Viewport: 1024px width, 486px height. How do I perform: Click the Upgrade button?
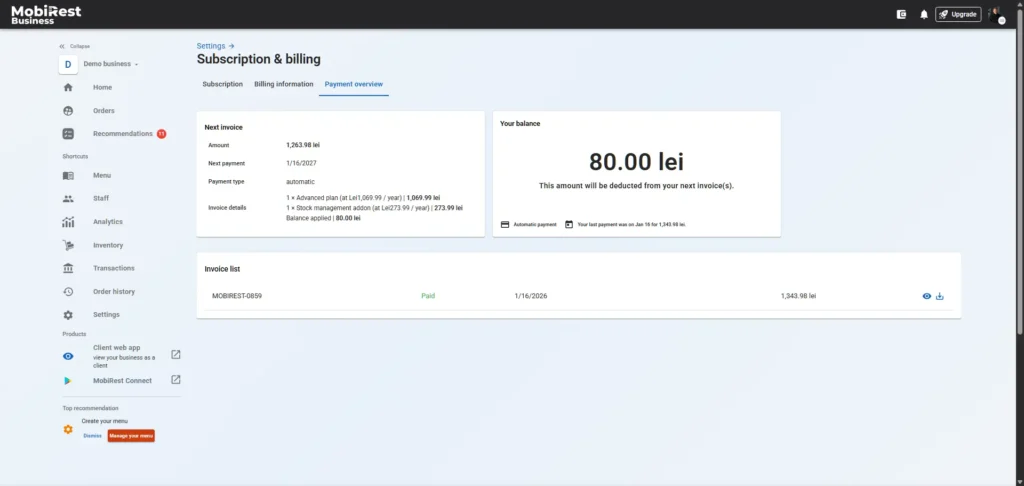(958, 14)
